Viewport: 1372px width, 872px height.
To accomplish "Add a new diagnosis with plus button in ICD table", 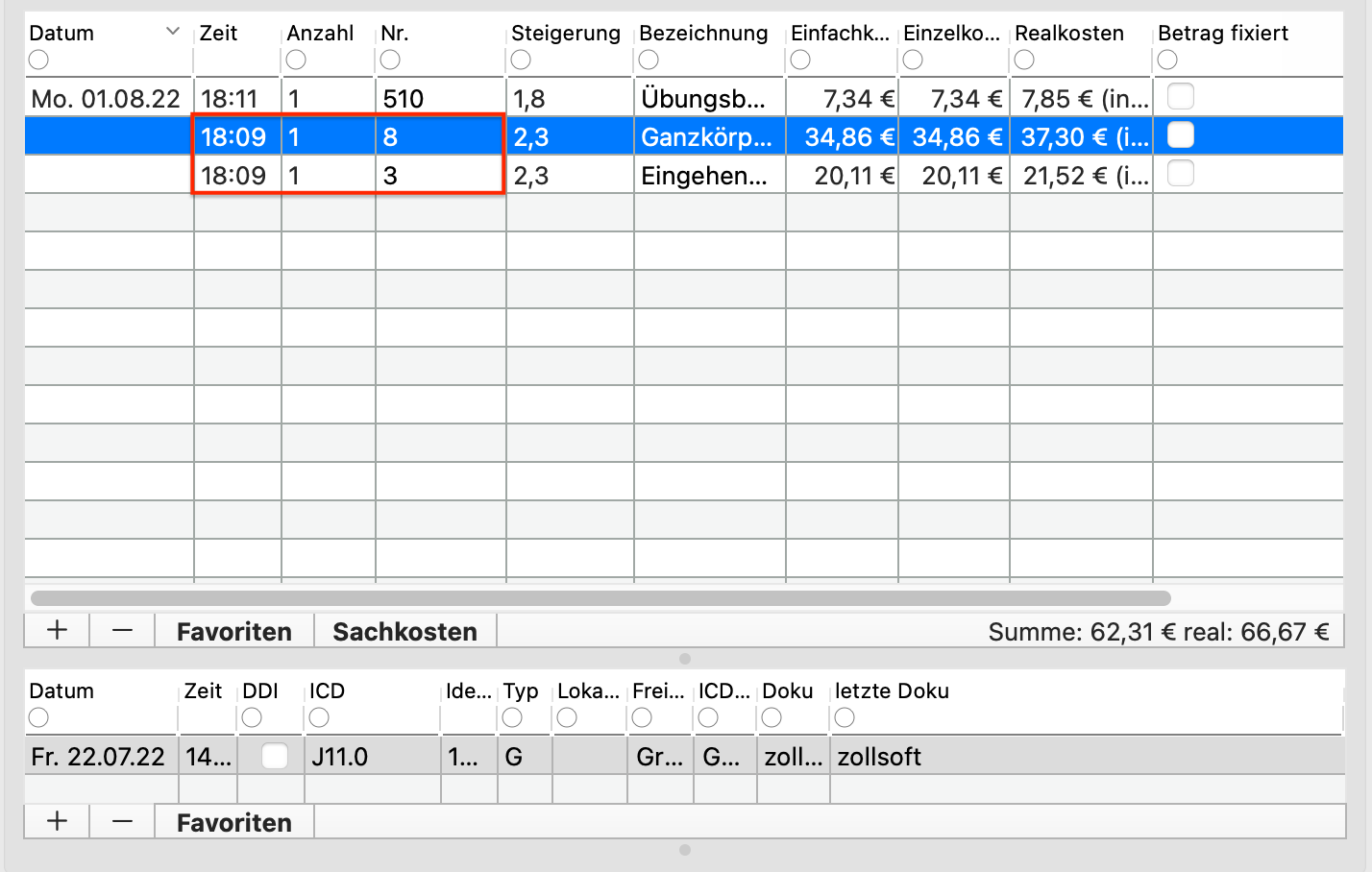I will point(57,822).
